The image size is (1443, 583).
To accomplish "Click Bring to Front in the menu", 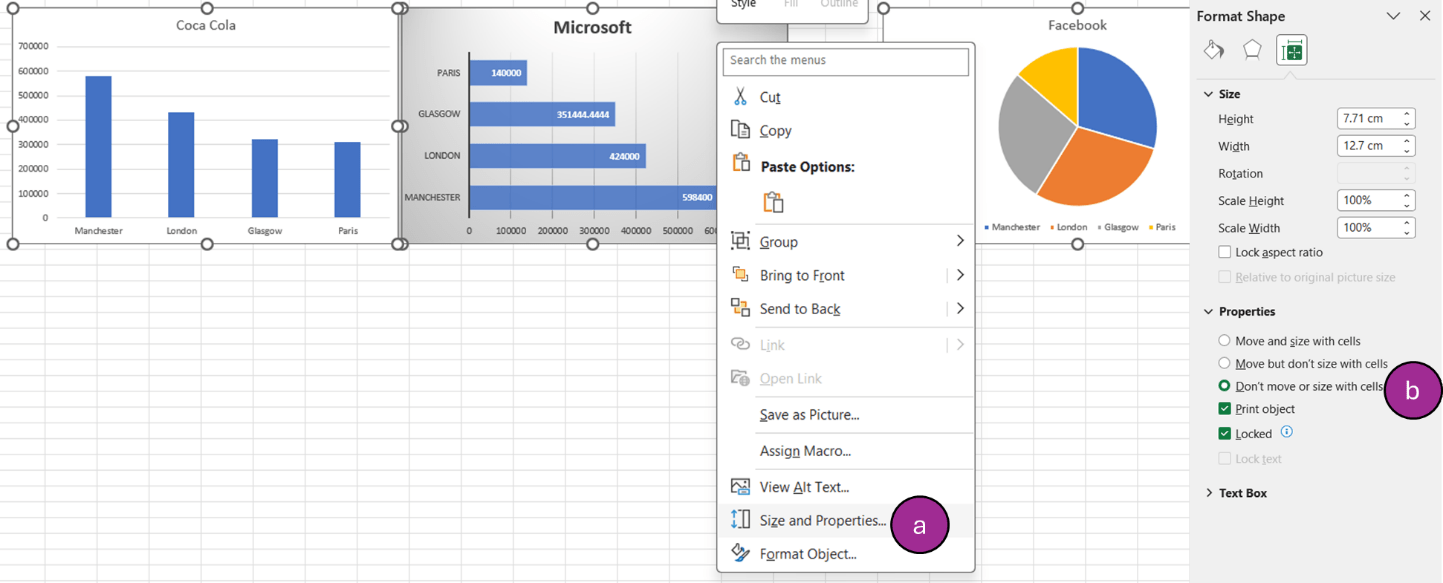I will 800,275.
